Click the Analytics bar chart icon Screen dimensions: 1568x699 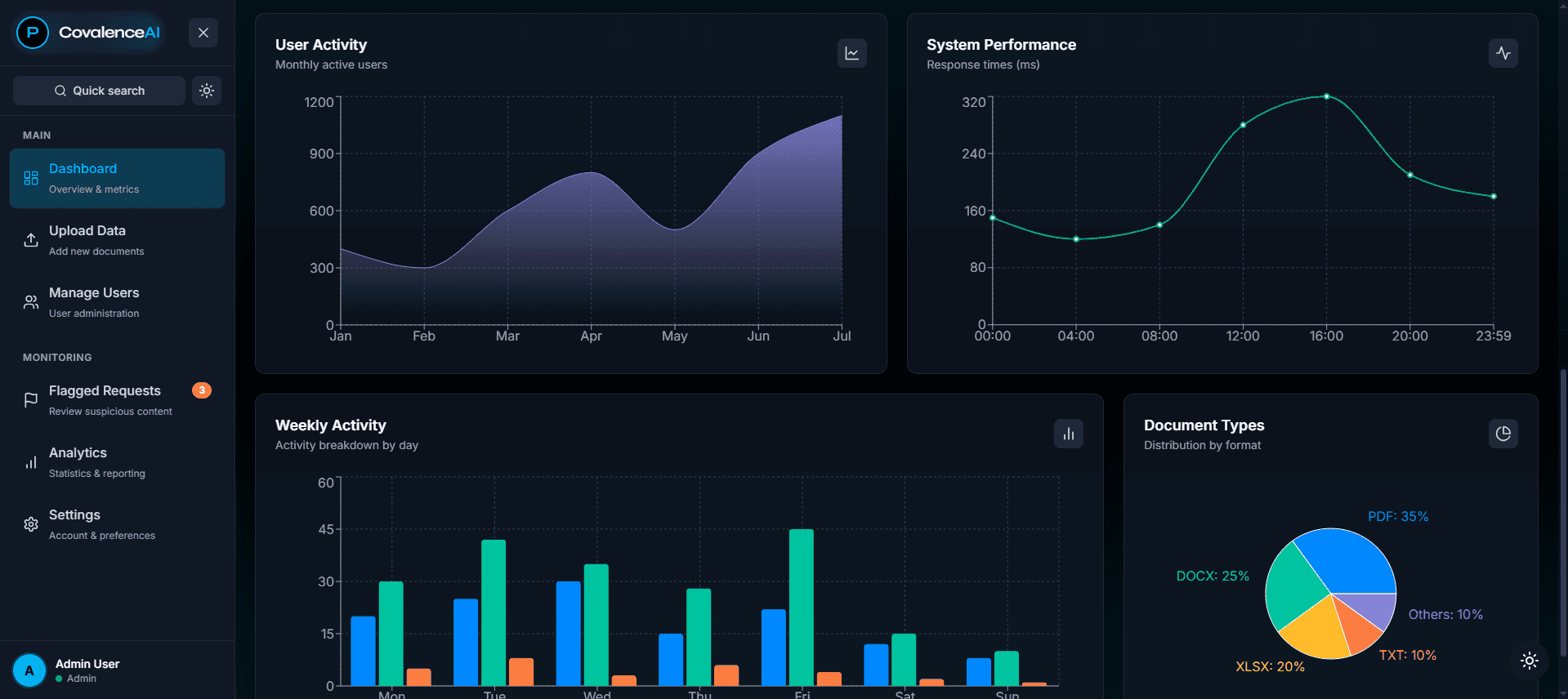[31, 462]
